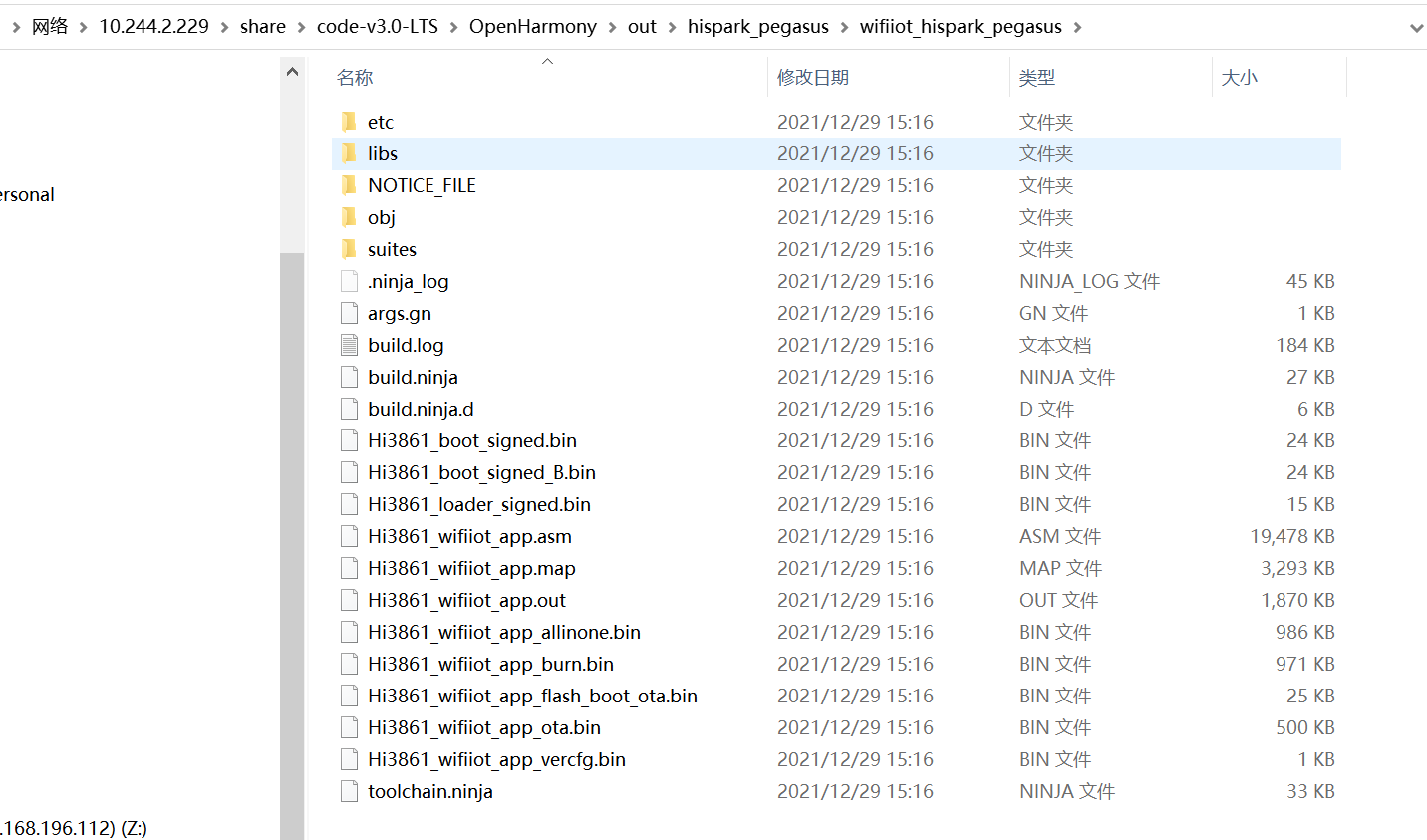The width and height of the screenshot is (1427, 840).
Task: Click the OUT 文件 type cell
Action: click(x=1058, y=600)
